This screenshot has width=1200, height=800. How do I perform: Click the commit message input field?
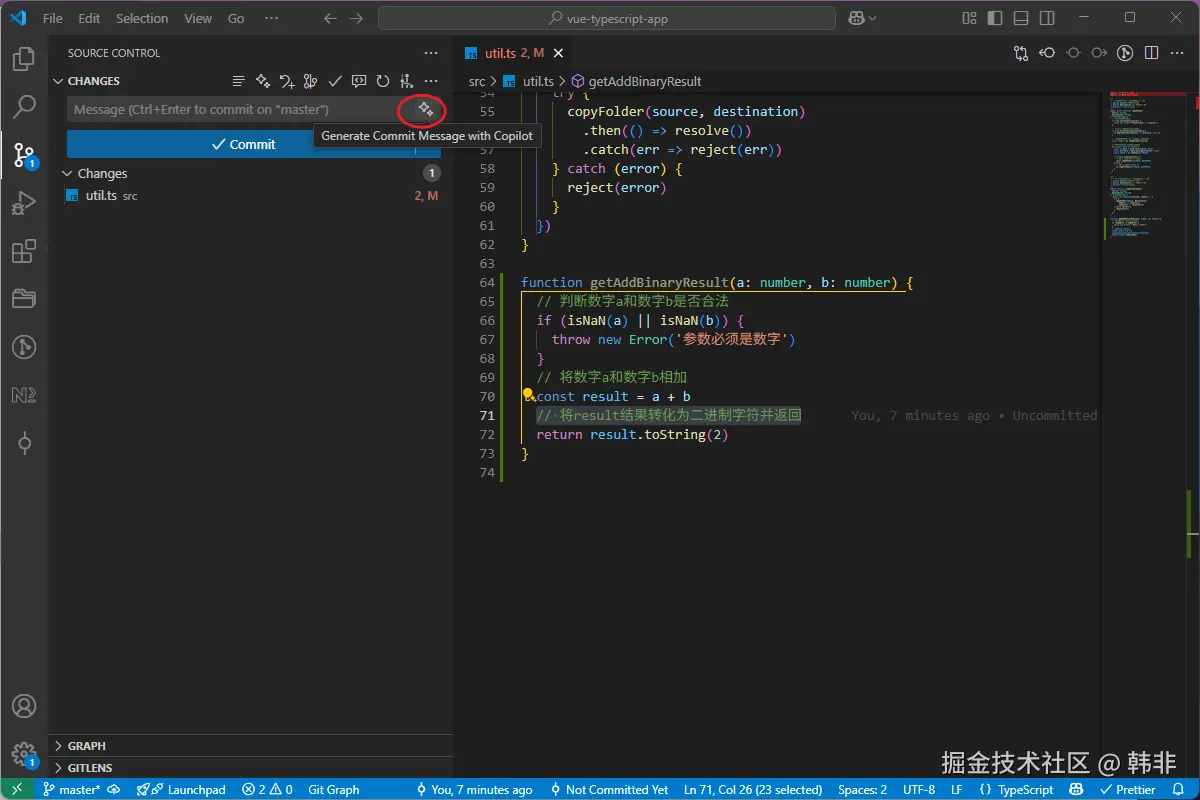[232, 109]
